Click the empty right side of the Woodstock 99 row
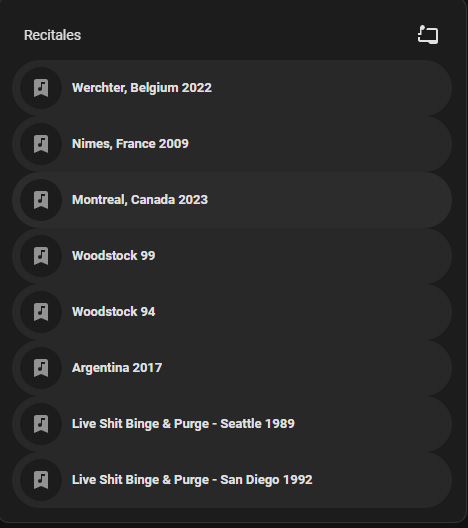Image resolution: width=468 pixels, height=528 pixels. 303,256
